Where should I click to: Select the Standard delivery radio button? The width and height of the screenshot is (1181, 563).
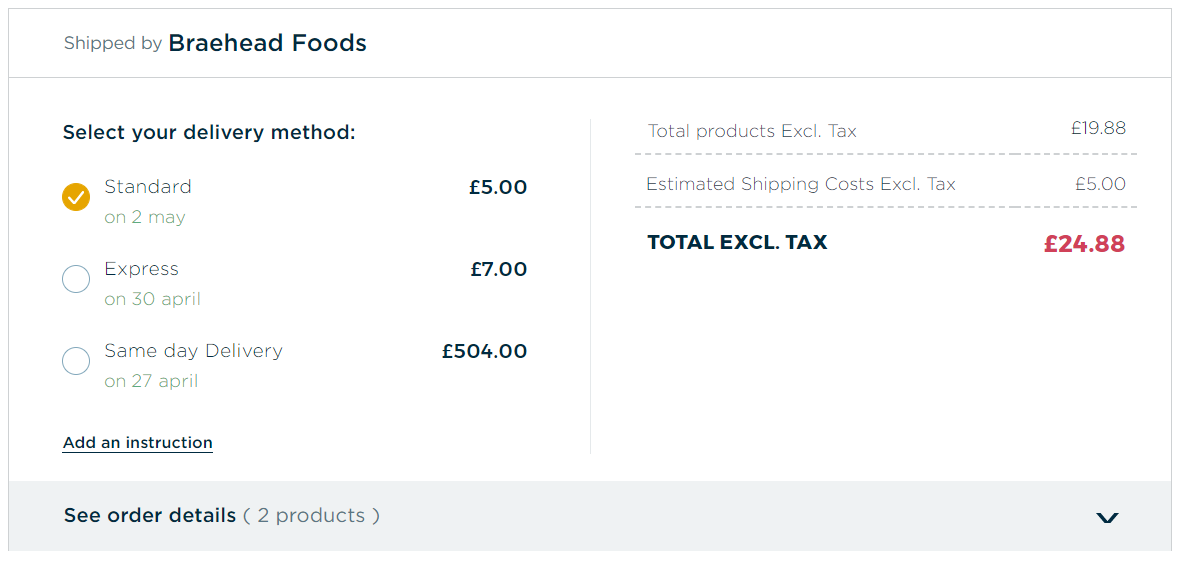[x=76, y=197]
